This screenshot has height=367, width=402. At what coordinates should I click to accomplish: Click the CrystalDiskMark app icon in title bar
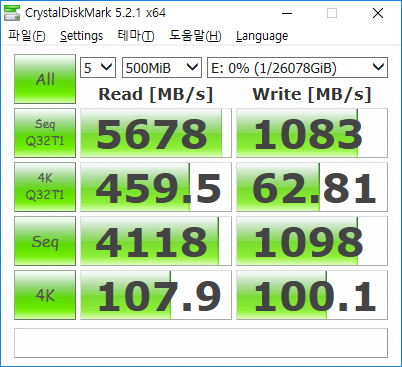tap(12, 13)
